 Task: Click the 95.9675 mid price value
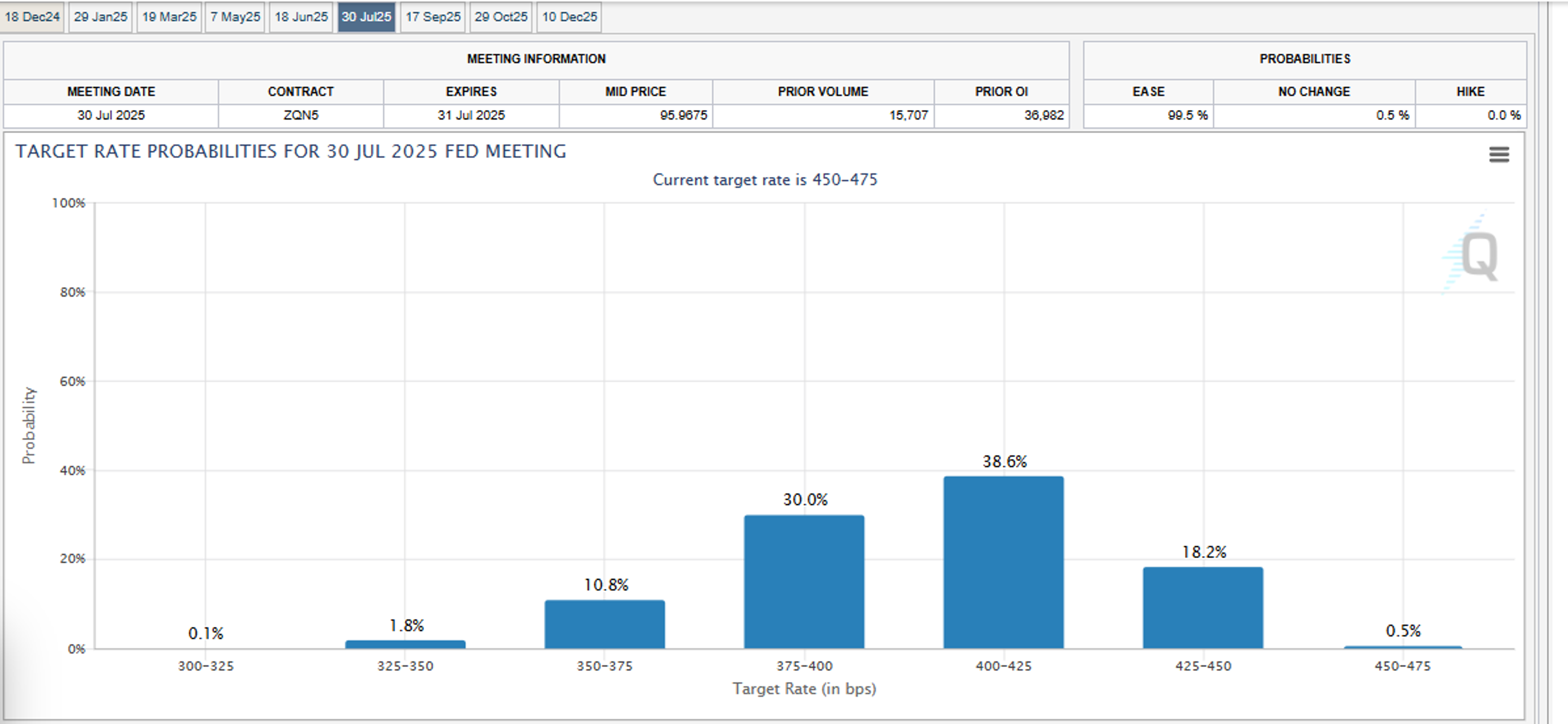pos(684,115)
